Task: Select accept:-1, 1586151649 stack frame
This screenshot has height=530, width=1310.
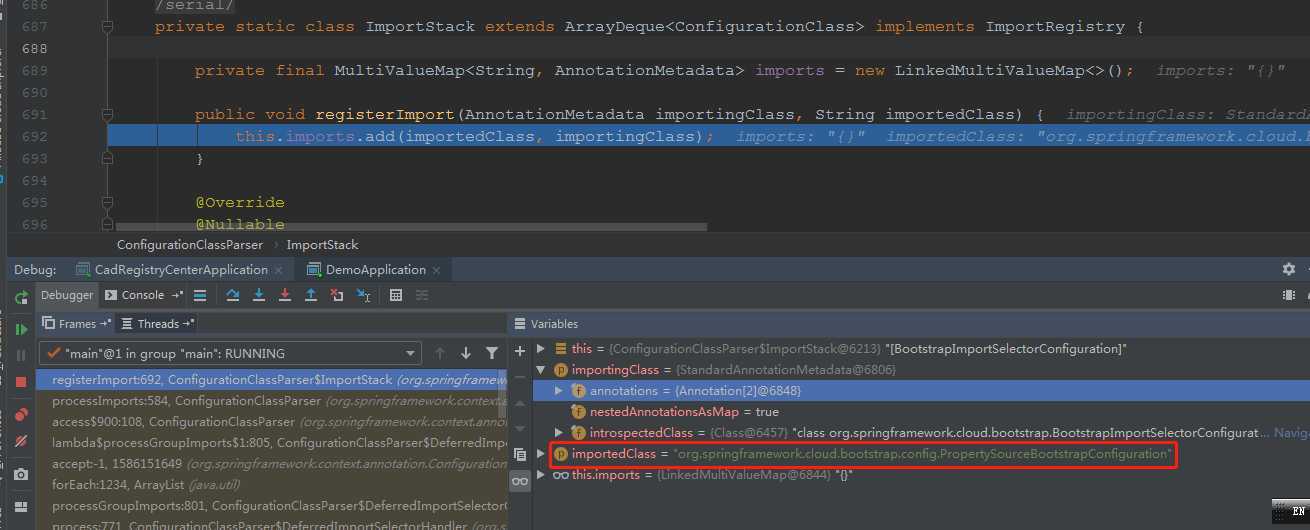Action: coord(271,464)
